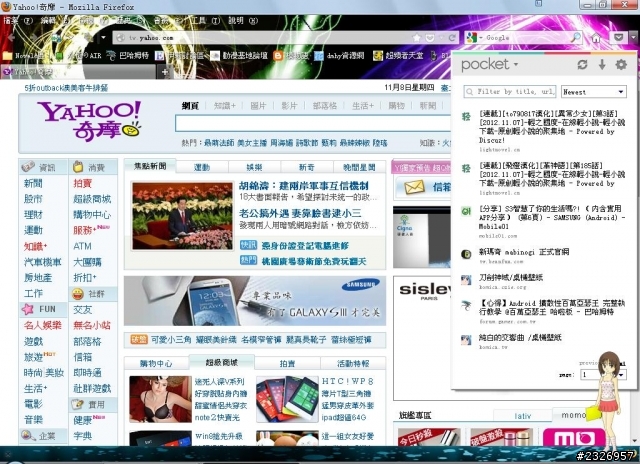Expand the pocket title dropdown

[x=516, y=64]
